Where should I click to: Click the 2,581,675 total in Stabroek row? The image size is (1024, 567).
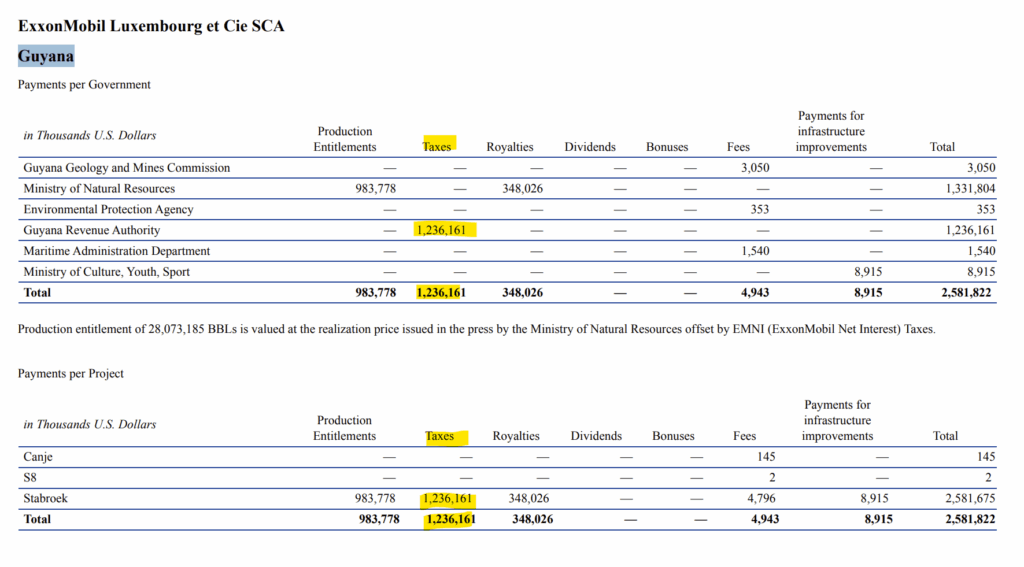[969, 498]
